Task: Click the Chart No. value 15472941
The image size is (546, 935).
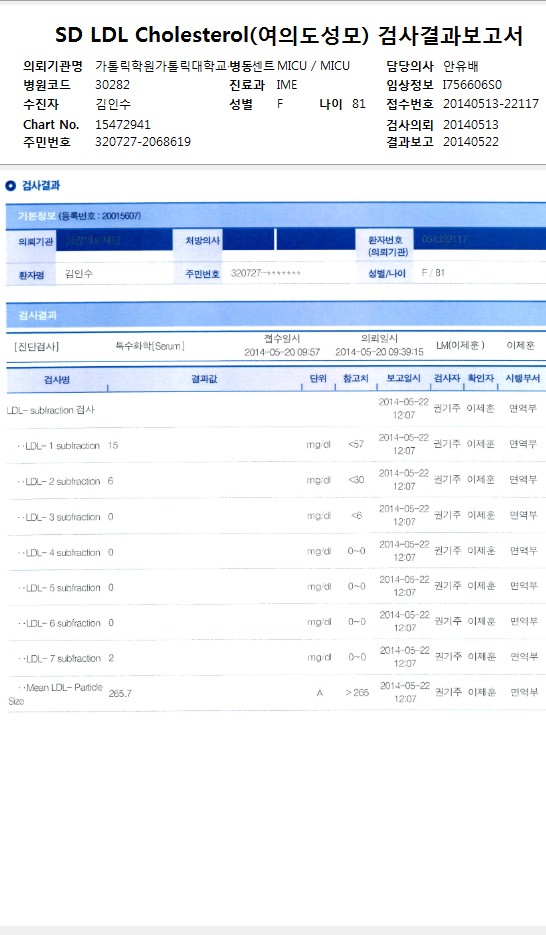Action: 123,125
